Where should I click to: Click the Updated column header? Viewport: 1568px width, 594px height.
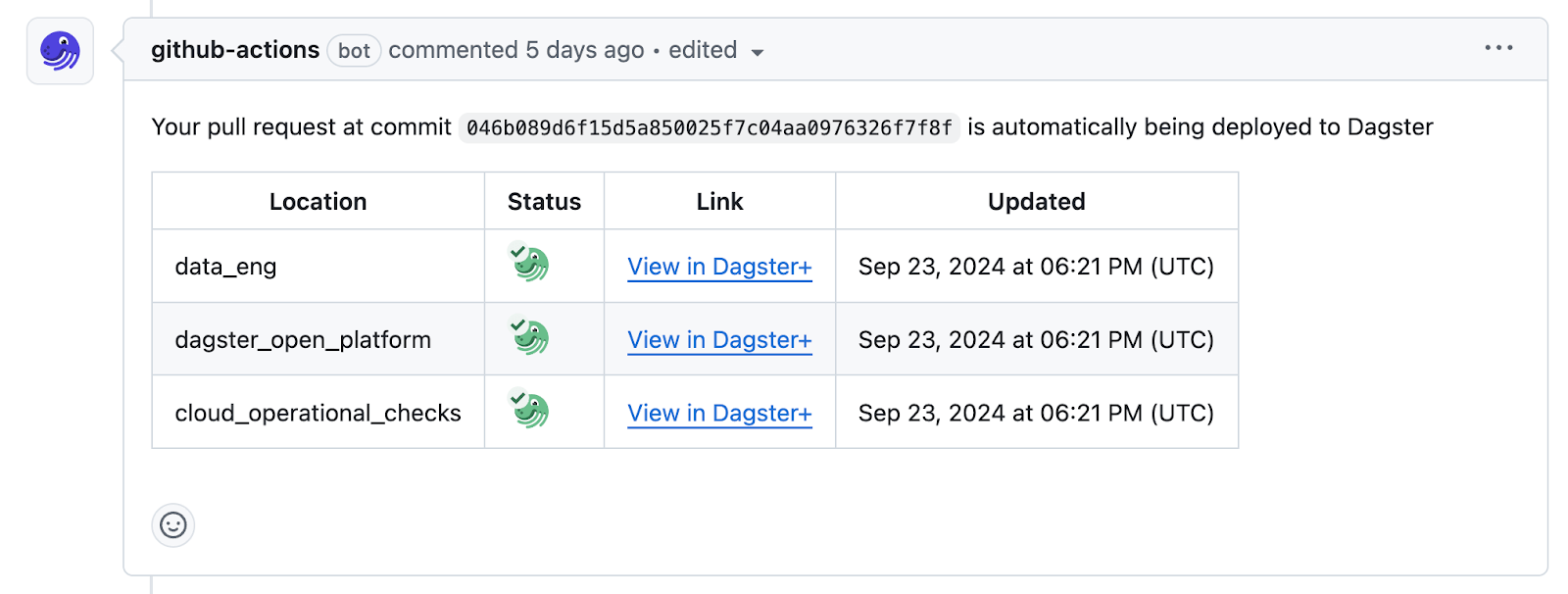coord(1037,202)
